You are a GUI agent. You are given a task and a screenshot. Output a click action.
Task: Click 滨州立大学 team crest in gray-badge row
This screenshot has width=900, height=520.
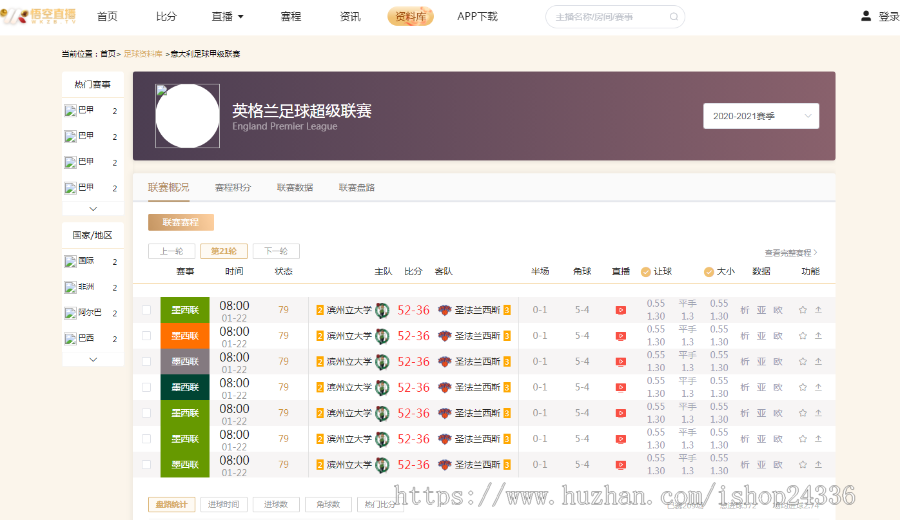(382, 362)
